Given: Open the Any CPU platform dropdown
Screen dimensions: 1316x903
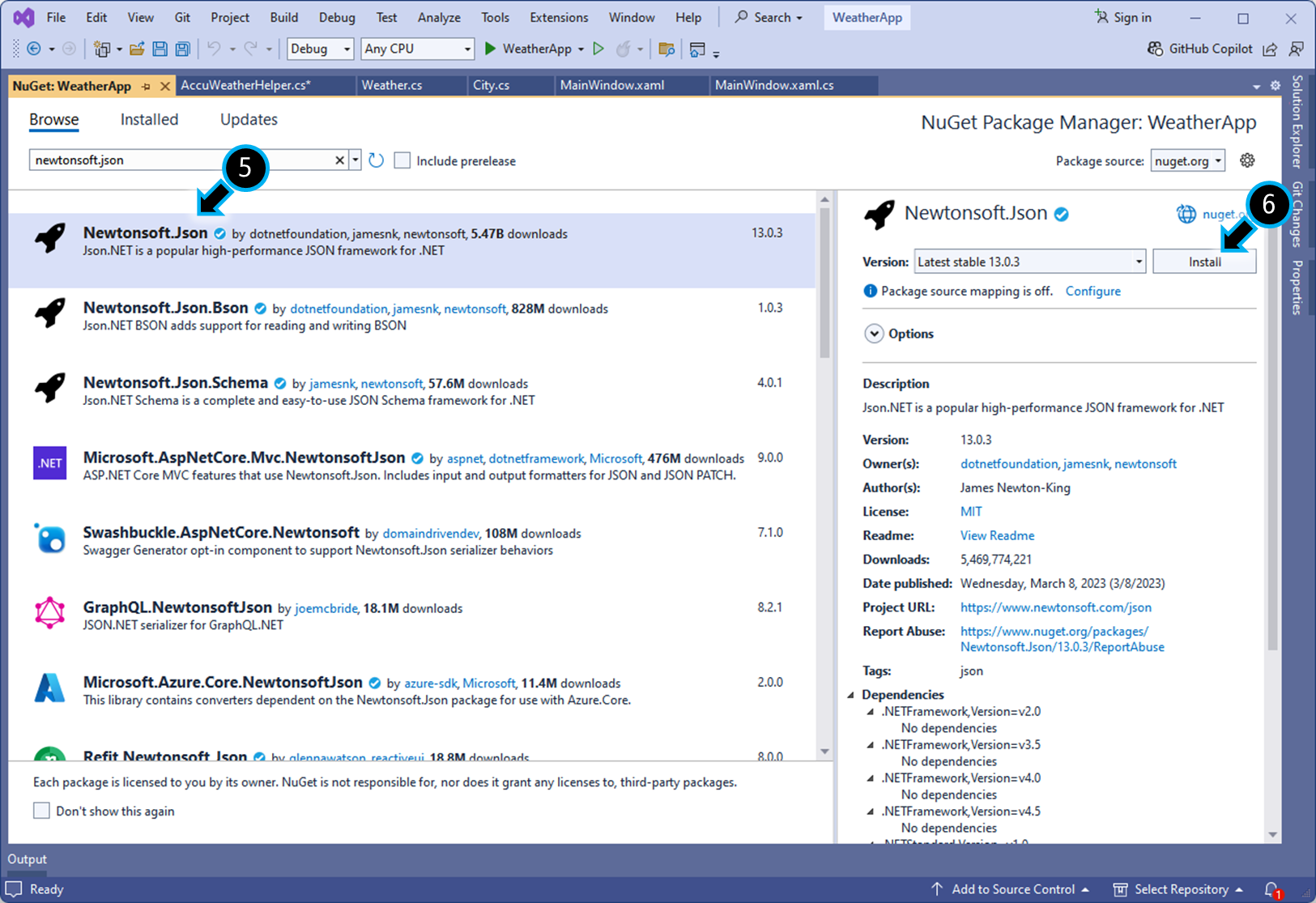Looking at the screenshot, I should click(x=417, y=49).
